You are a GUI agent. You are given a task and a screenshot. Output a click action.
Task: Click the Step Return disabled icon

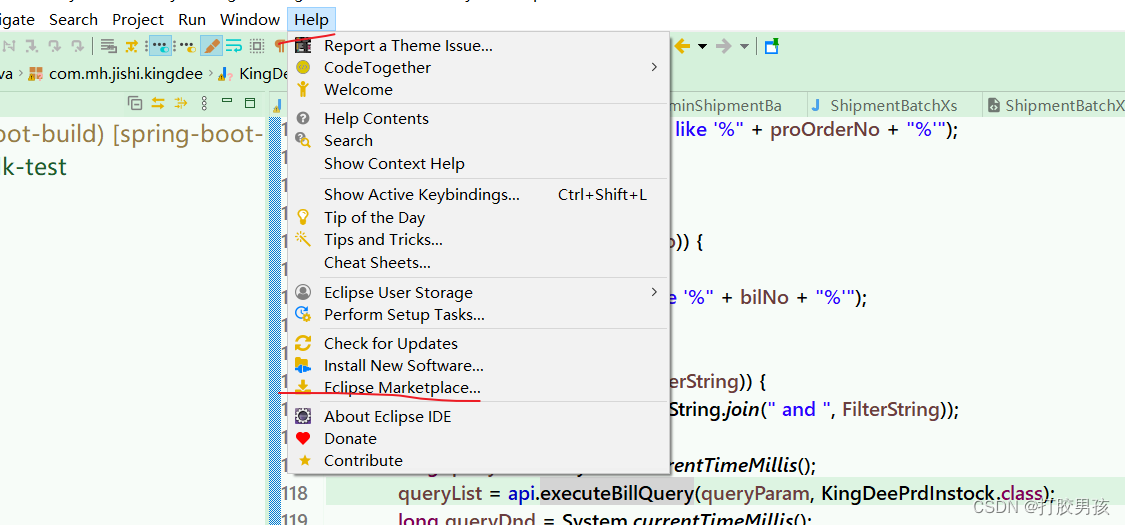(77, 46)
